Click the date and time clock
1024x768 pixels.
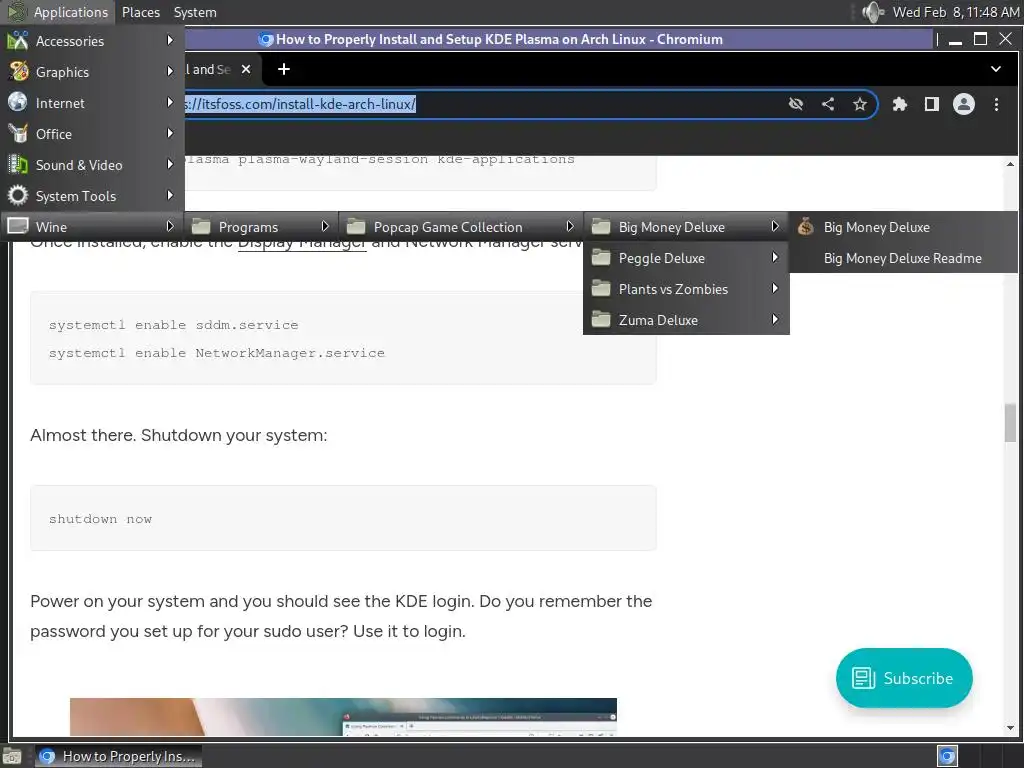[955, 12]
